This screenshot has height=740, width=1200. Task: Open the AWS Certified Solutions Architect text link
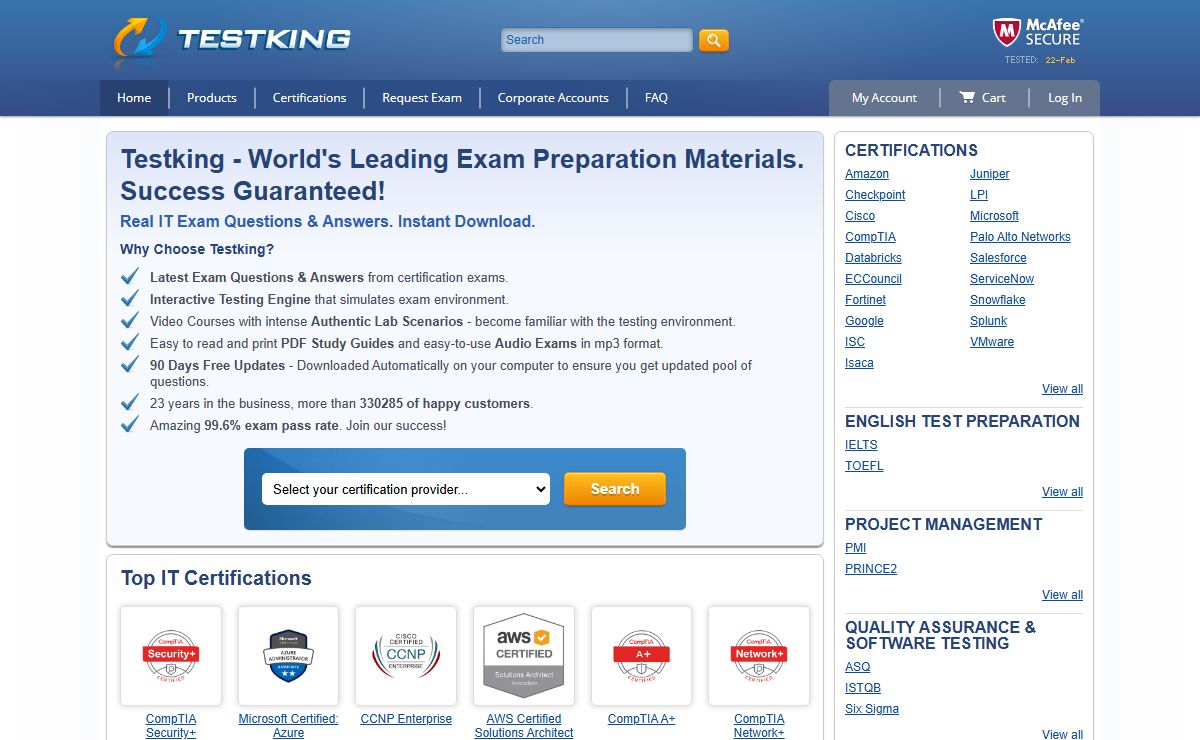point(524,726)
